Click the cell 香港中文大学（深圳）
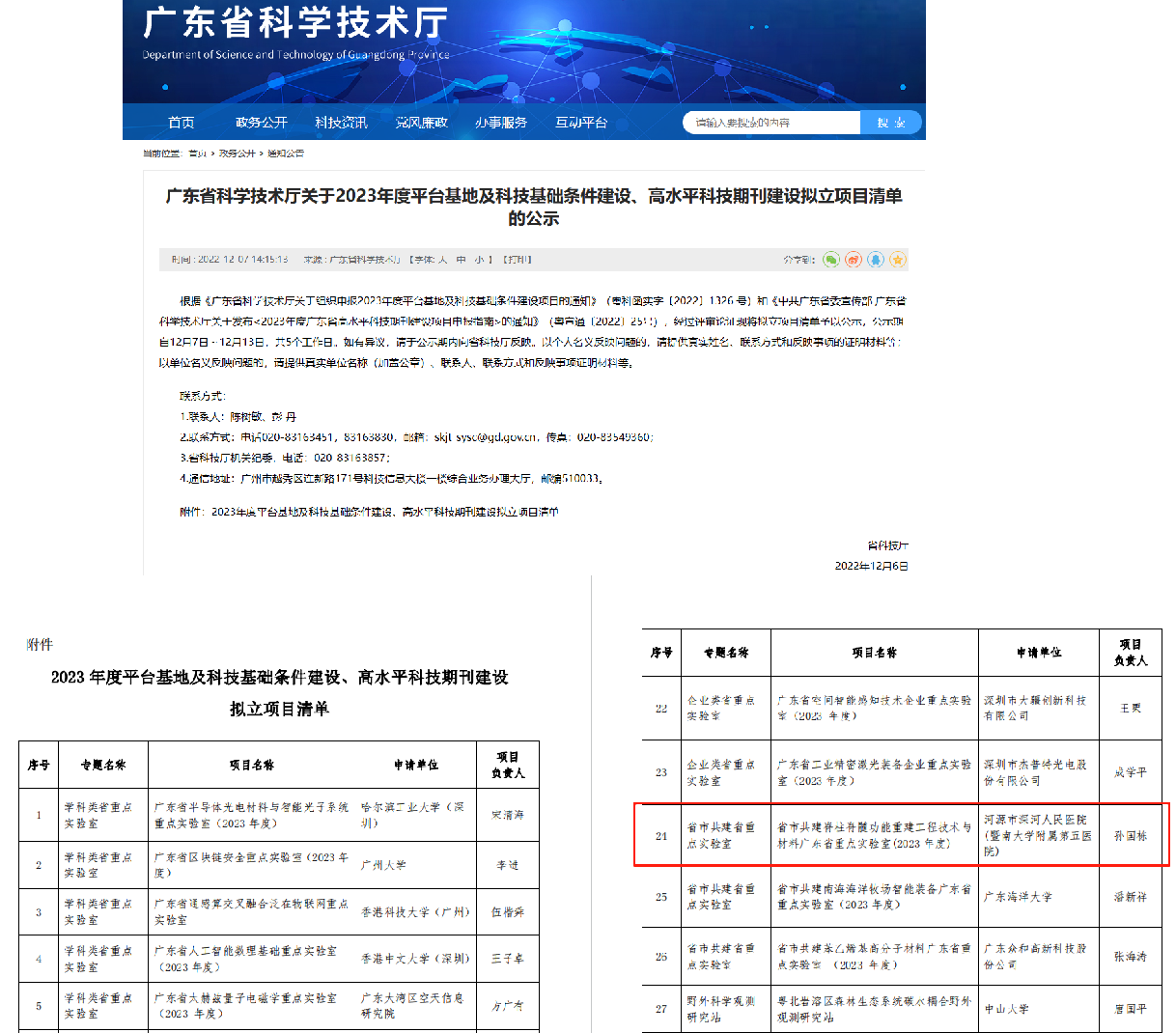Viewport: 1176px width, 1033px height. [415, 959]
